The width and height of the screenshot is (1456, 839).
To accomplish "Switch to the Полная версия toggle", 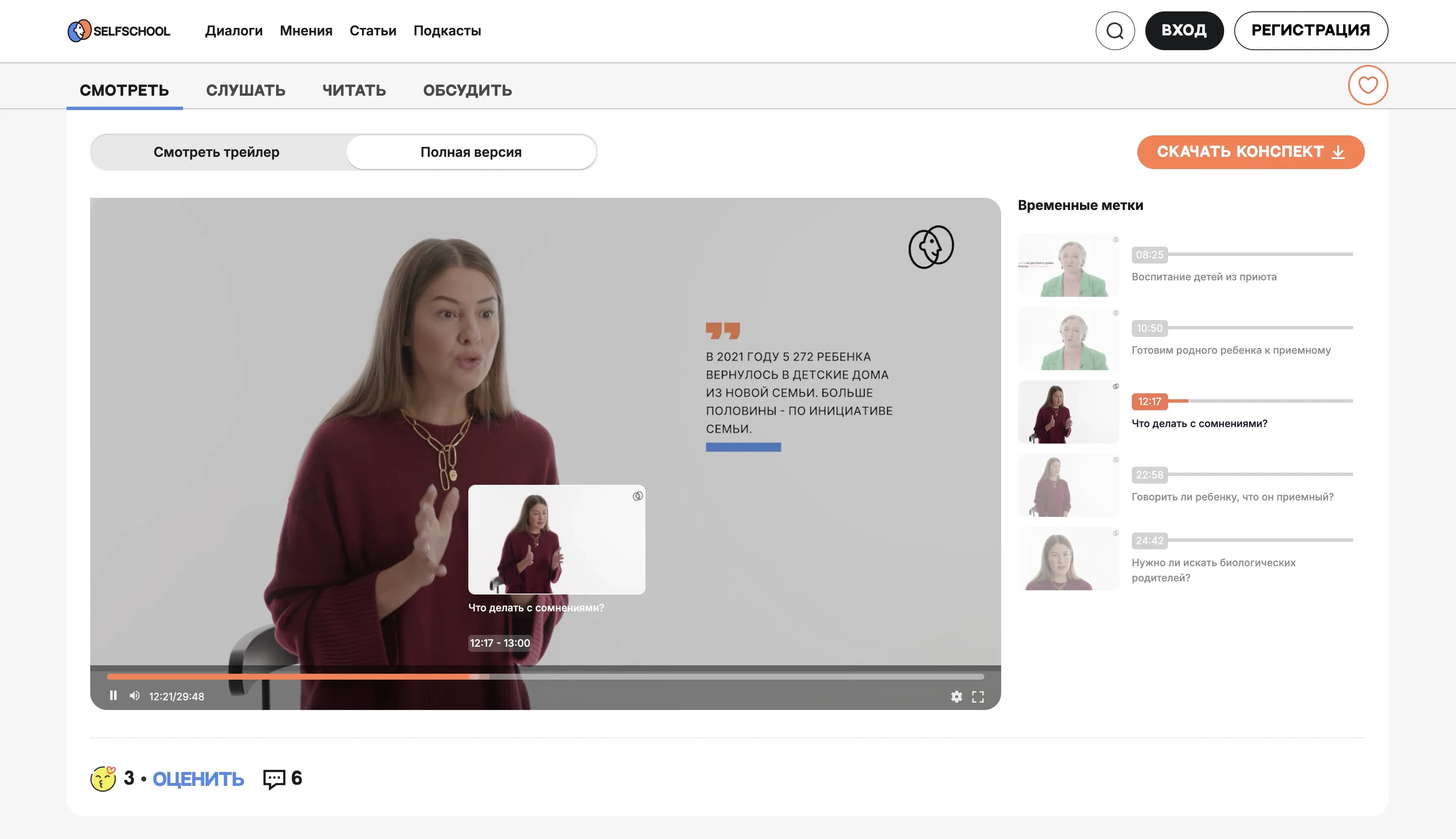I will [470, 151].
